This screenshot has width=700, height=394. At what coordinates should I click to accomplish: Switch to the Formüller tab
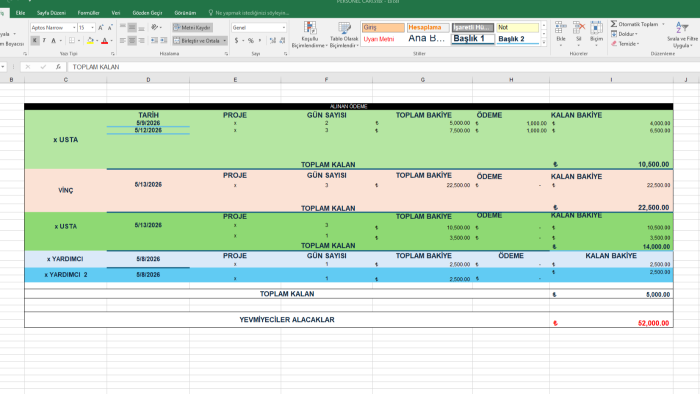tap(88, 13)
